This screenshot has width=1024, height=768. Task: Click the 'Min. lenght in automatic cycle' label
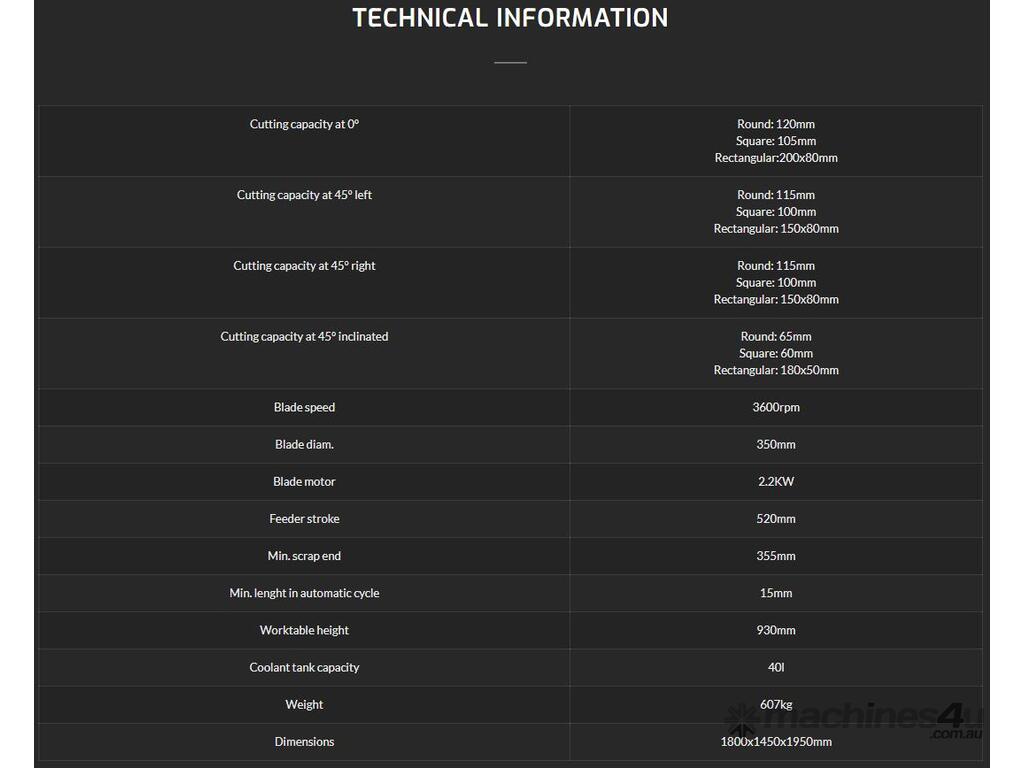(304, 593)
